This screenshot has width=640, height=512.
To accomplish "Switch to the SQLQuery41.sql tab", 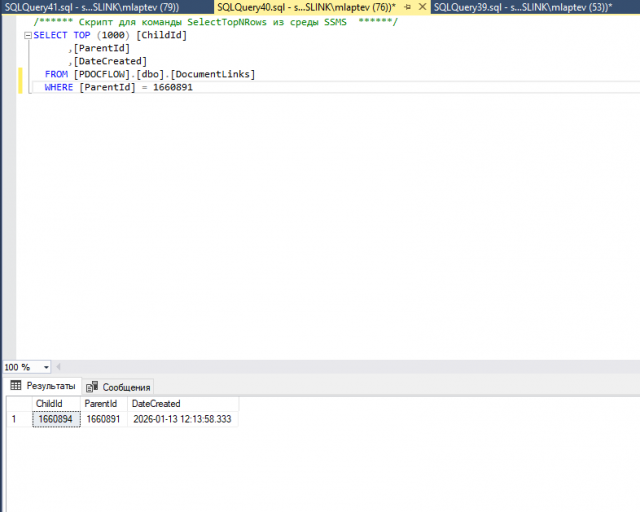I will tap(92, 7).
